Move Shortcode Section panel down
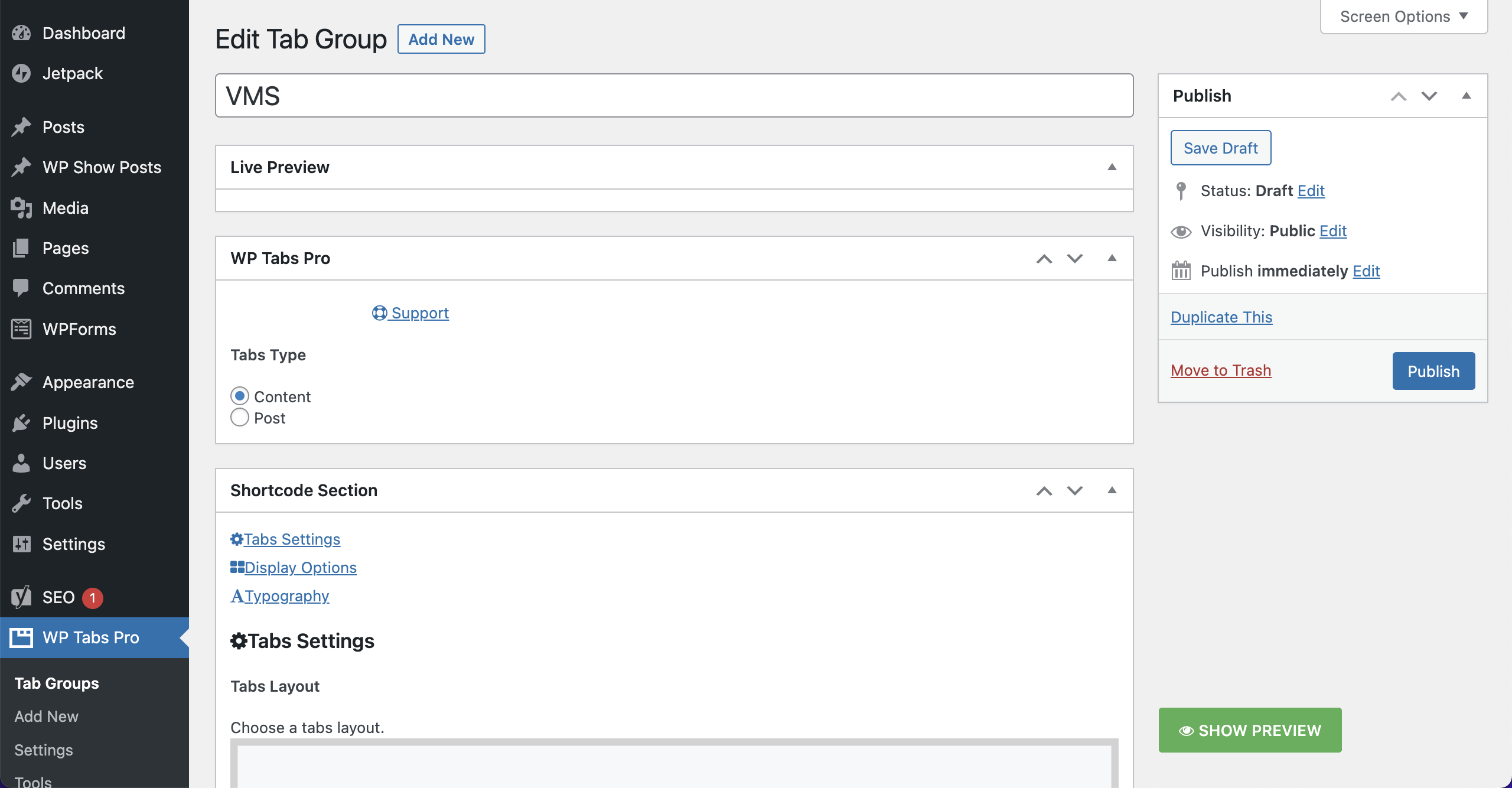Image resolution: width=1512 pixels, height=788 pixels. [1075, 490]
